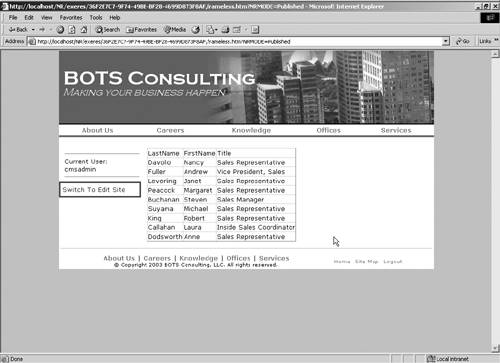Open the View menu
This screenshot has height=363, width=500.
[x=47, y=18]
